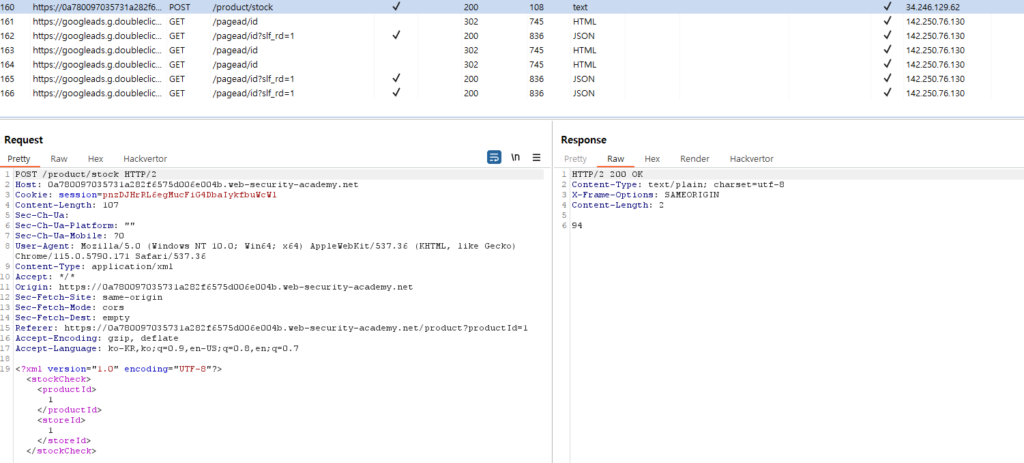Click the /product/stock URL cell

(242, 7)
